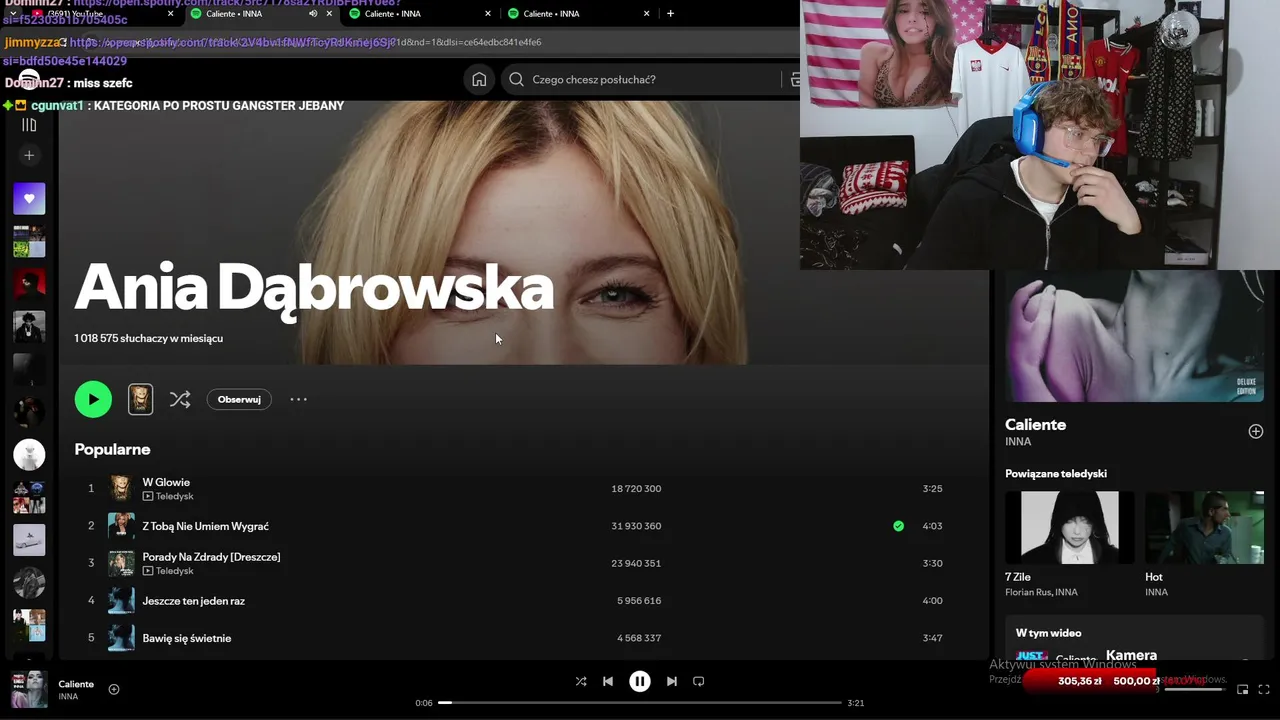The height and width of the screenshot is (720, 1280).
Task: Open a new browser tab
Action: coord(670,14)
